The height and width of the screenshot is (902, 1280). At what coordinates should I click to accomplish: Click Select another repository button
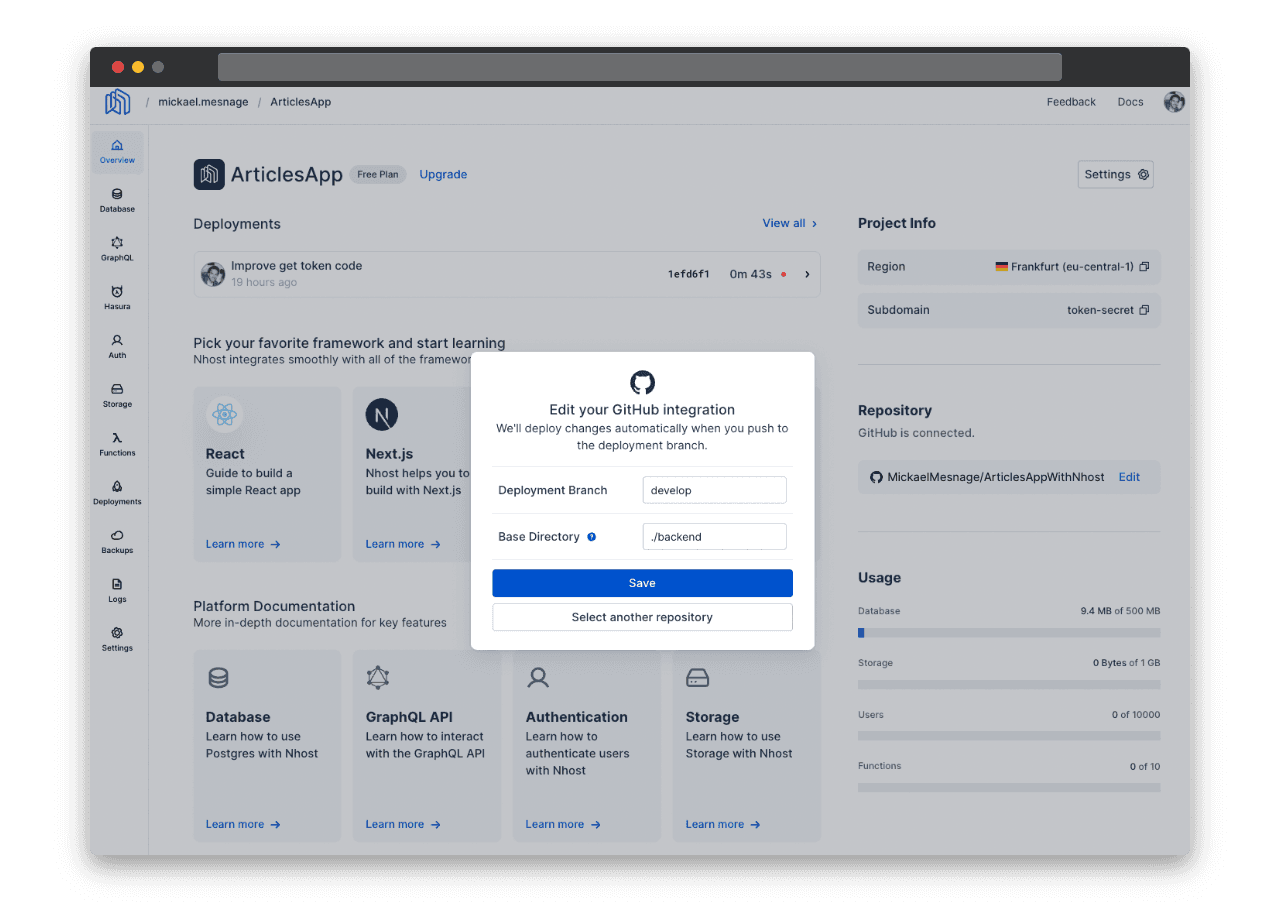tap(642, 617)
